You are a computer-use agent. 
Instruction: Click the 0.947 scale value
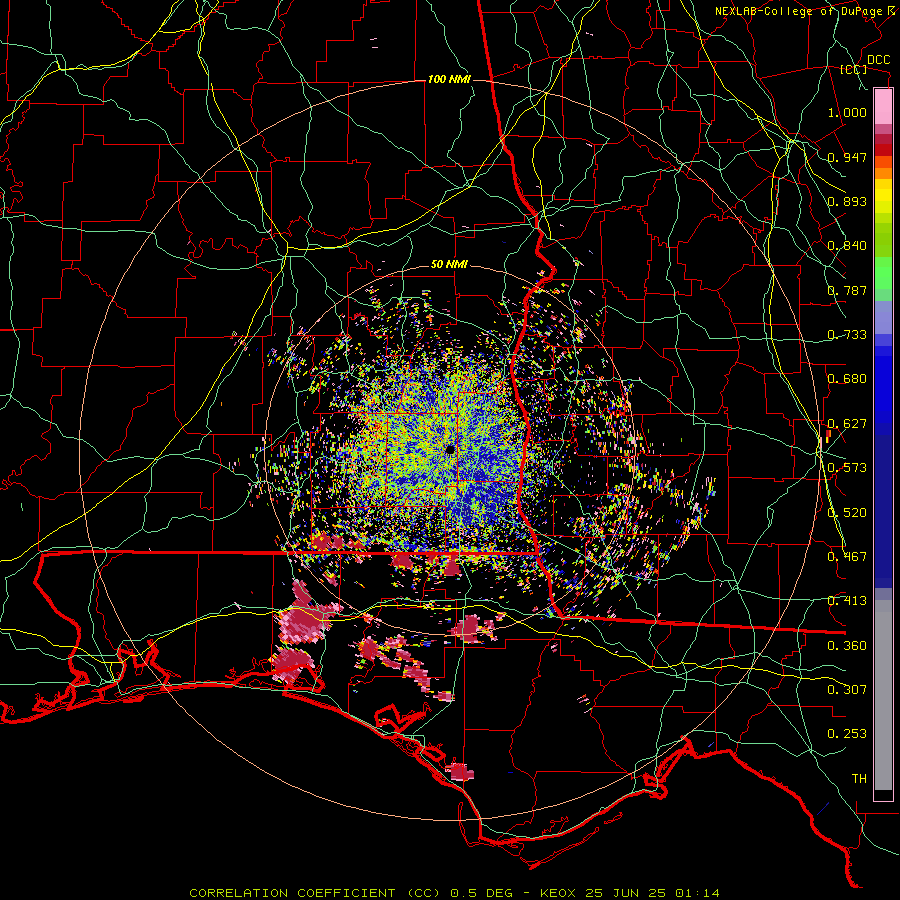click(x=847, y=157)
